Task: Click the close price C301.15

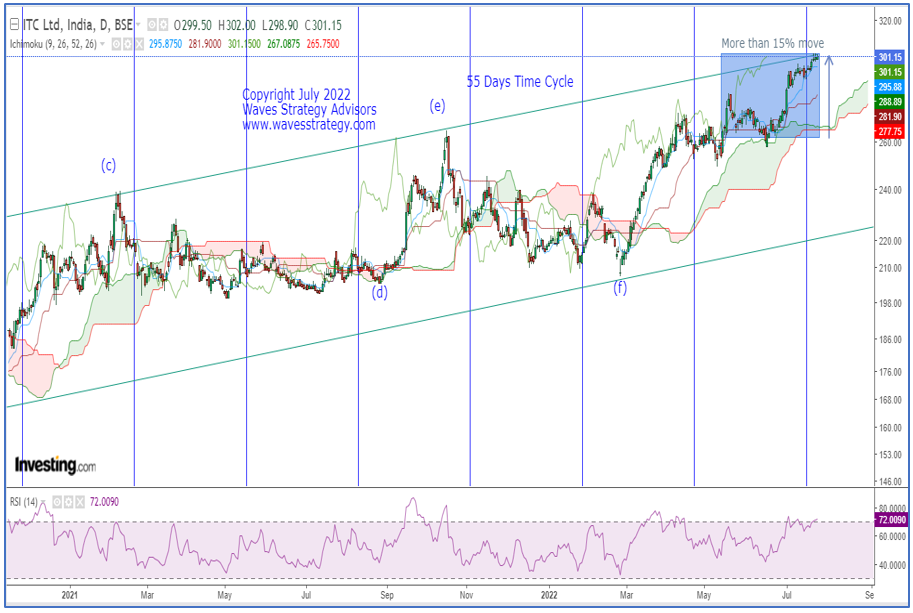Action: tap(323, 25)
